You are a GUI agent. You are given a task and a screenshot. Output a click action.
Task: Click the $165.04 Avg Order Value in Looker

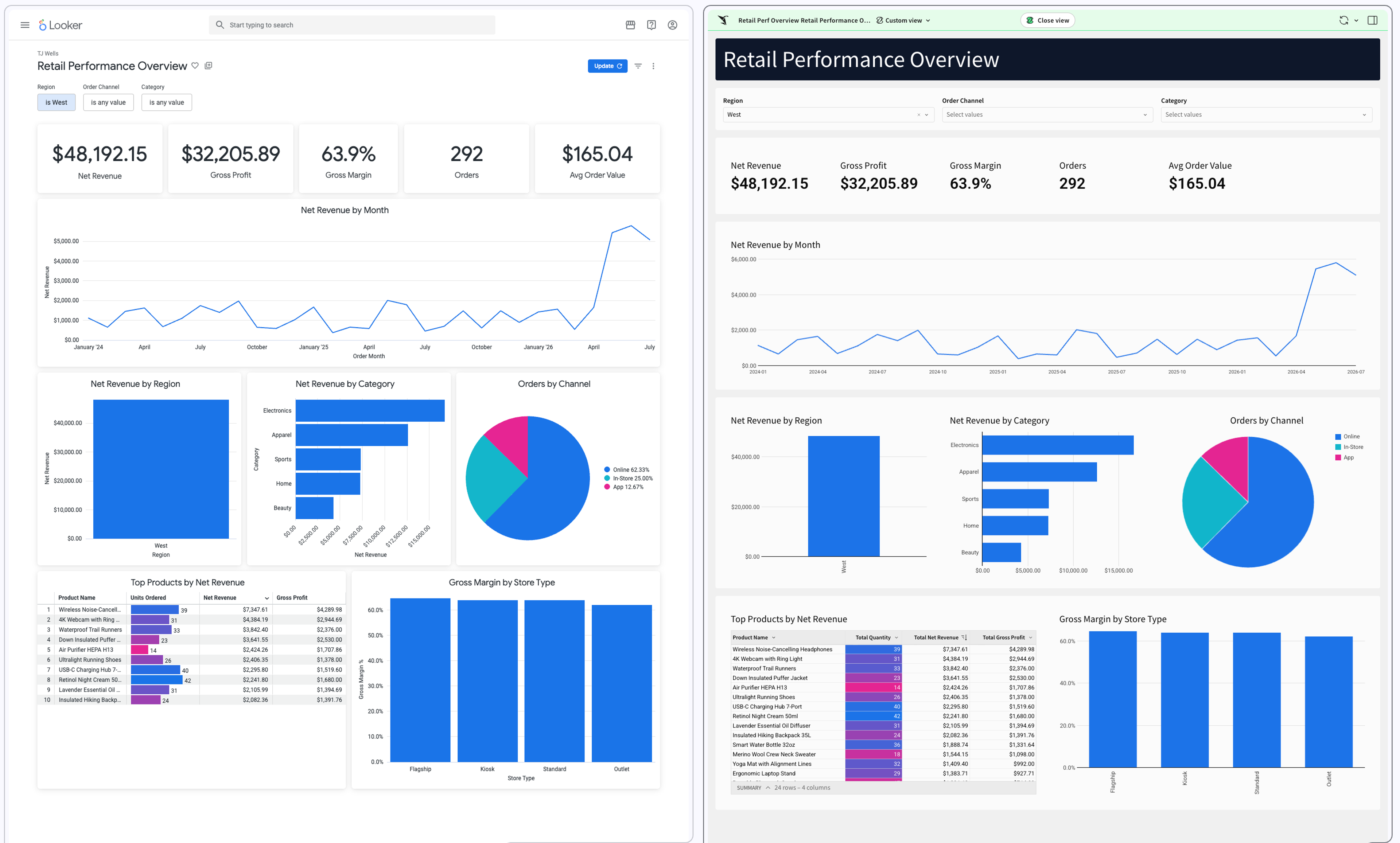point(597,159)
